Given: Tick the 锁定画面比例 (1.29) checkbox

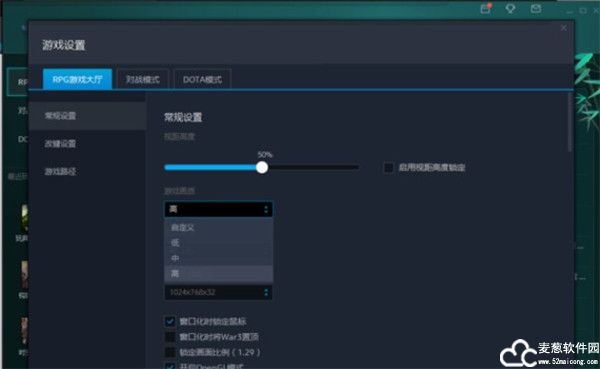Looking at the screenshot, I should coord(170,352).
